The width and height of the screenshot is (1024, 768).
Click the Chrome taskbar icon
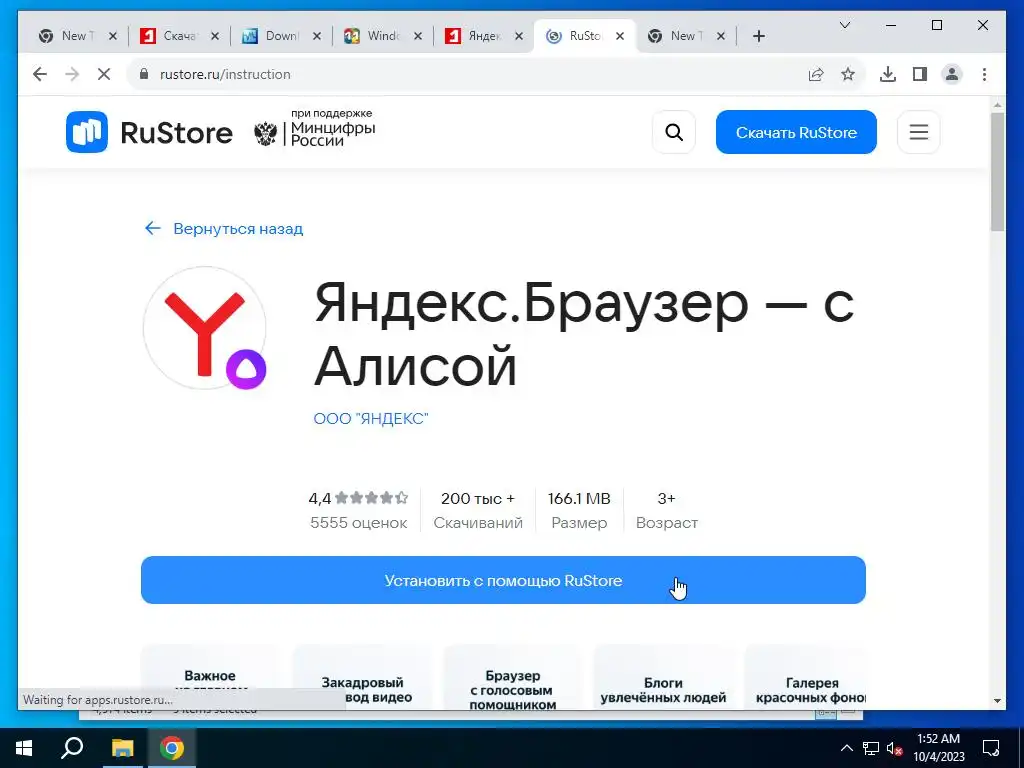point(172,748)
